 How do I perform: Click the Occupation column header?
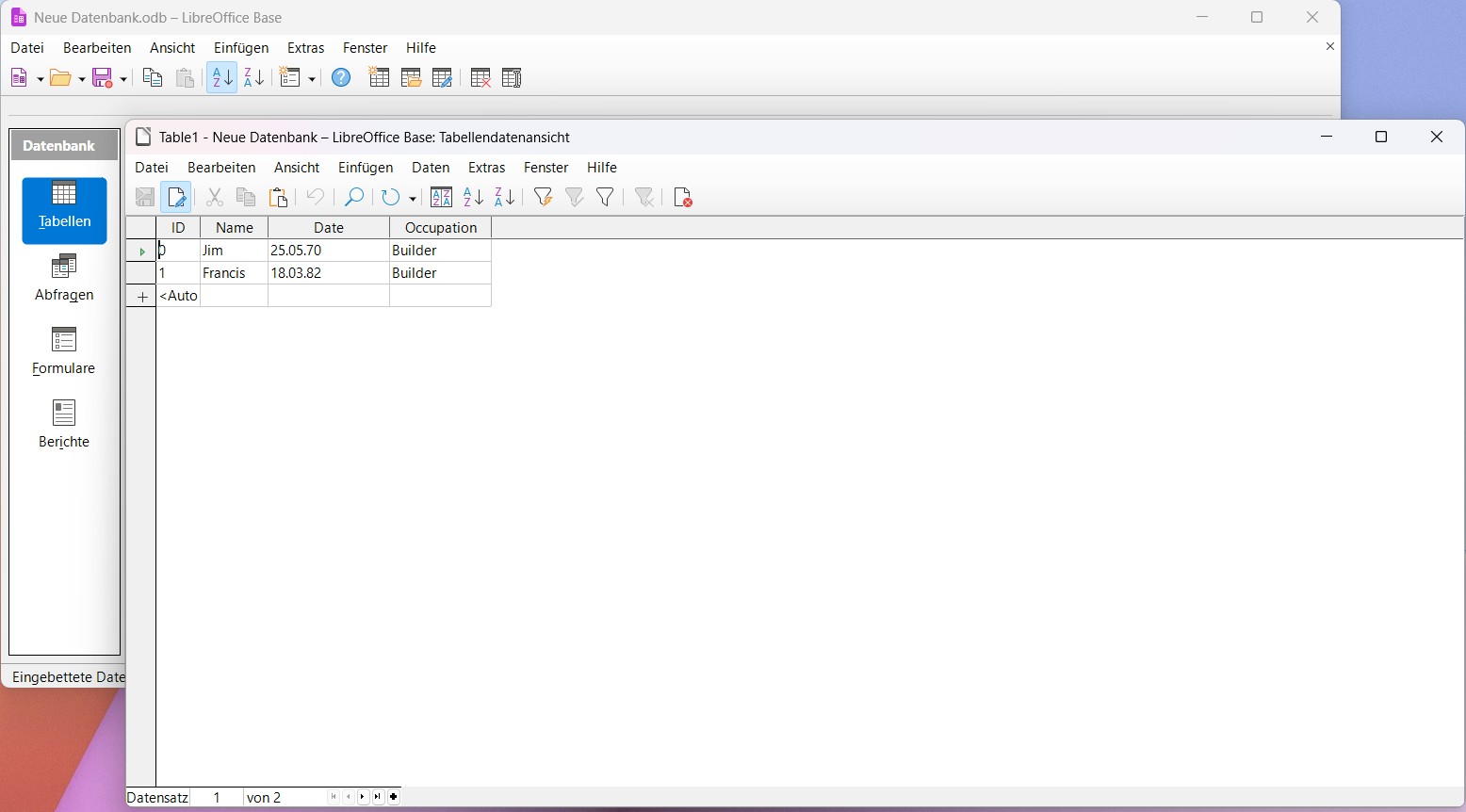[441, 228]
